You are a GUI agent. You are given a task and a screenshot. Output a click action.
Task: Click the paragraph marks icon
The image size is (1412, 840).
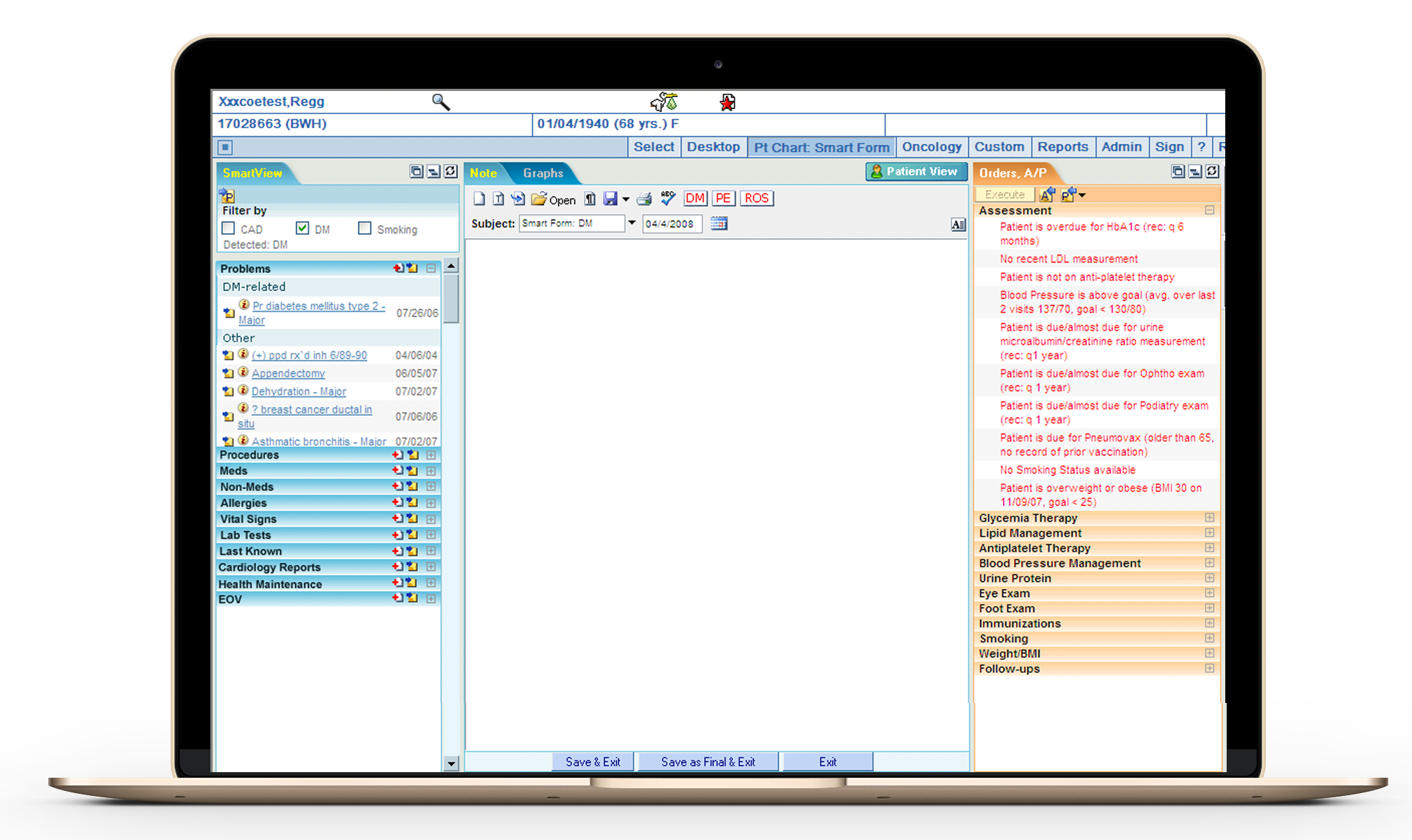[590, 199]
